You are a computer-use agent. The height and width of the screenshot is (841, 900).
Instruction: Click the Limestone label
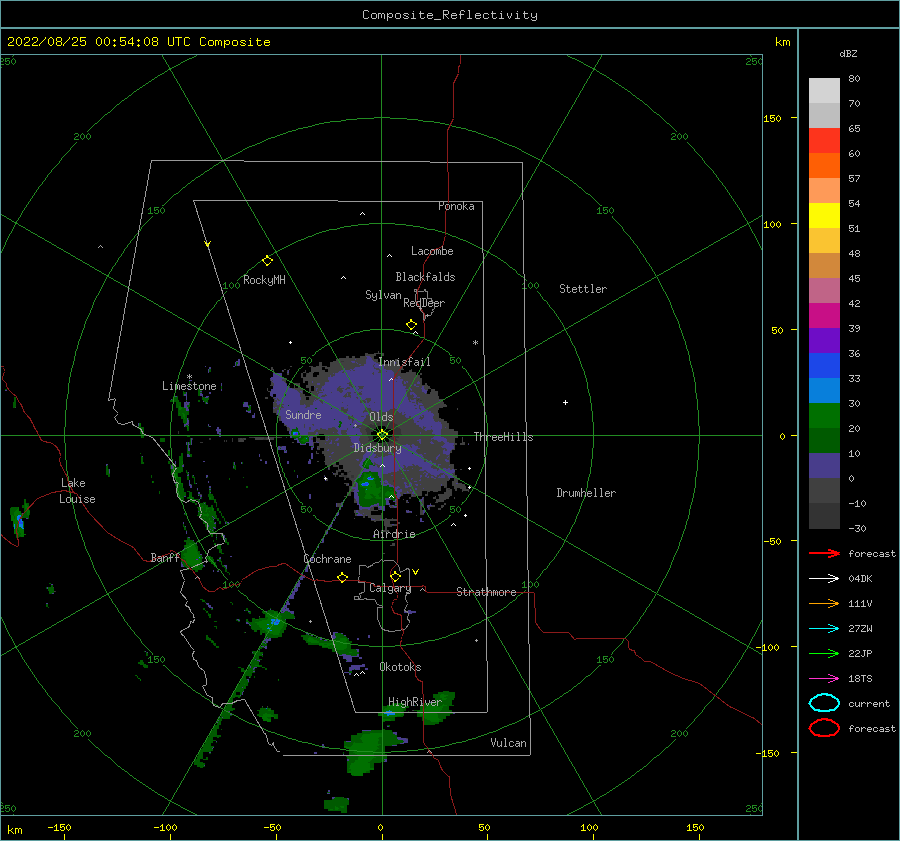189,386
